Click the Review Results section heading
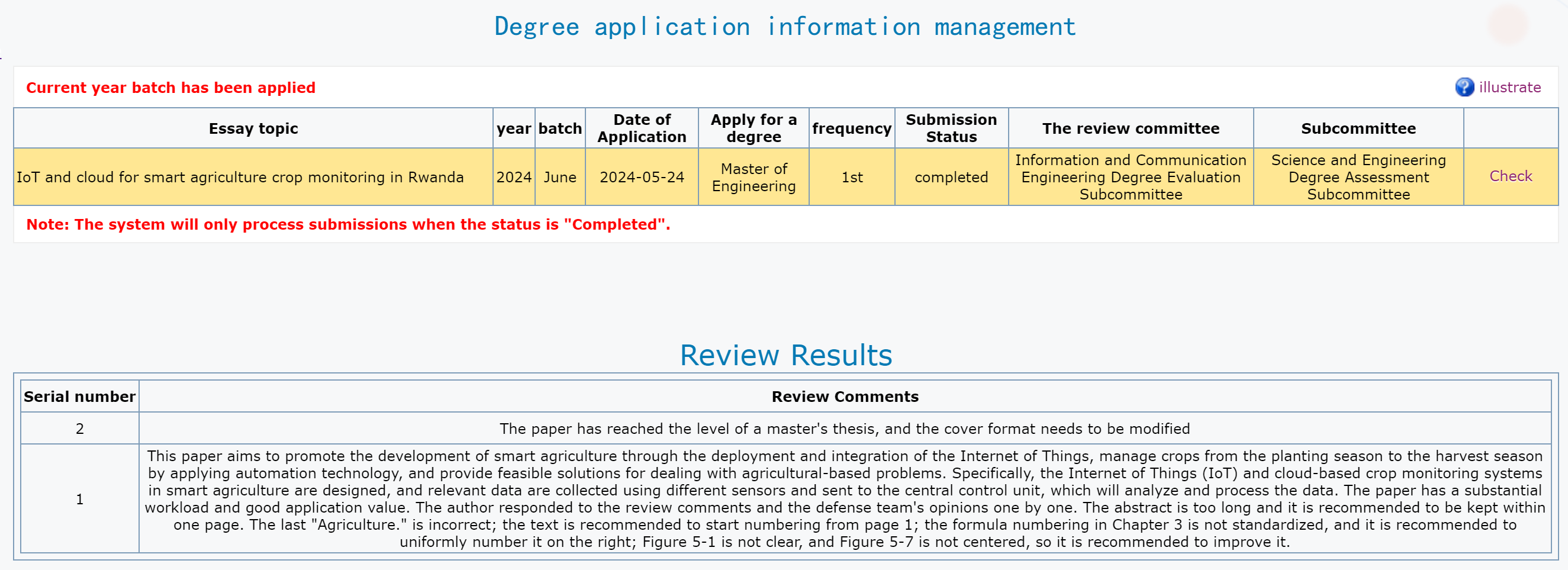Screen dimensions: 1568x570 (785, 355)
